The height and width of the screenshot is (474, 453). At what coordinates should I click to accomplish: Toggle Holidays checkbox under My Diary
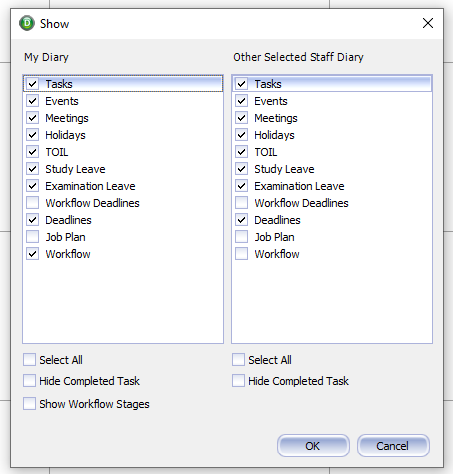tap(33, 135)
